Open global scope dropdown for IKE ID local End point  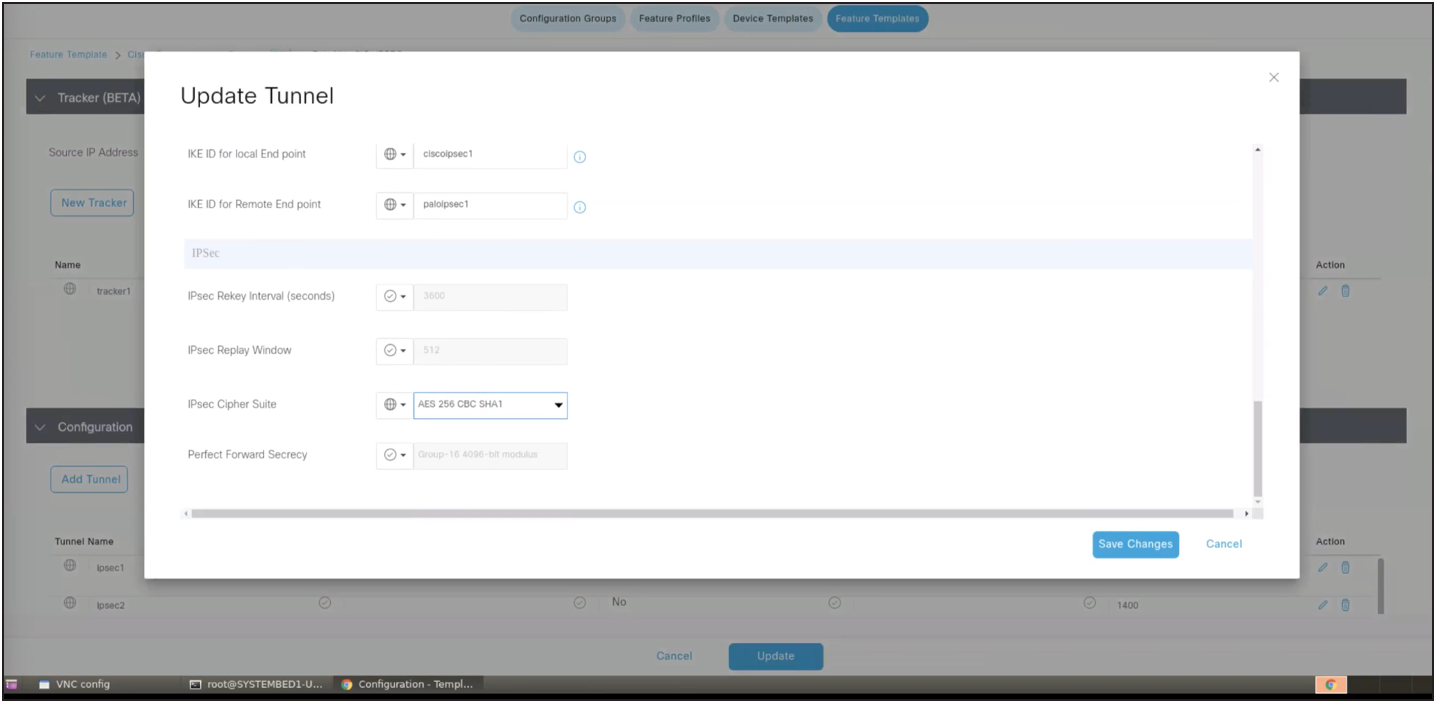coord(395,154)
